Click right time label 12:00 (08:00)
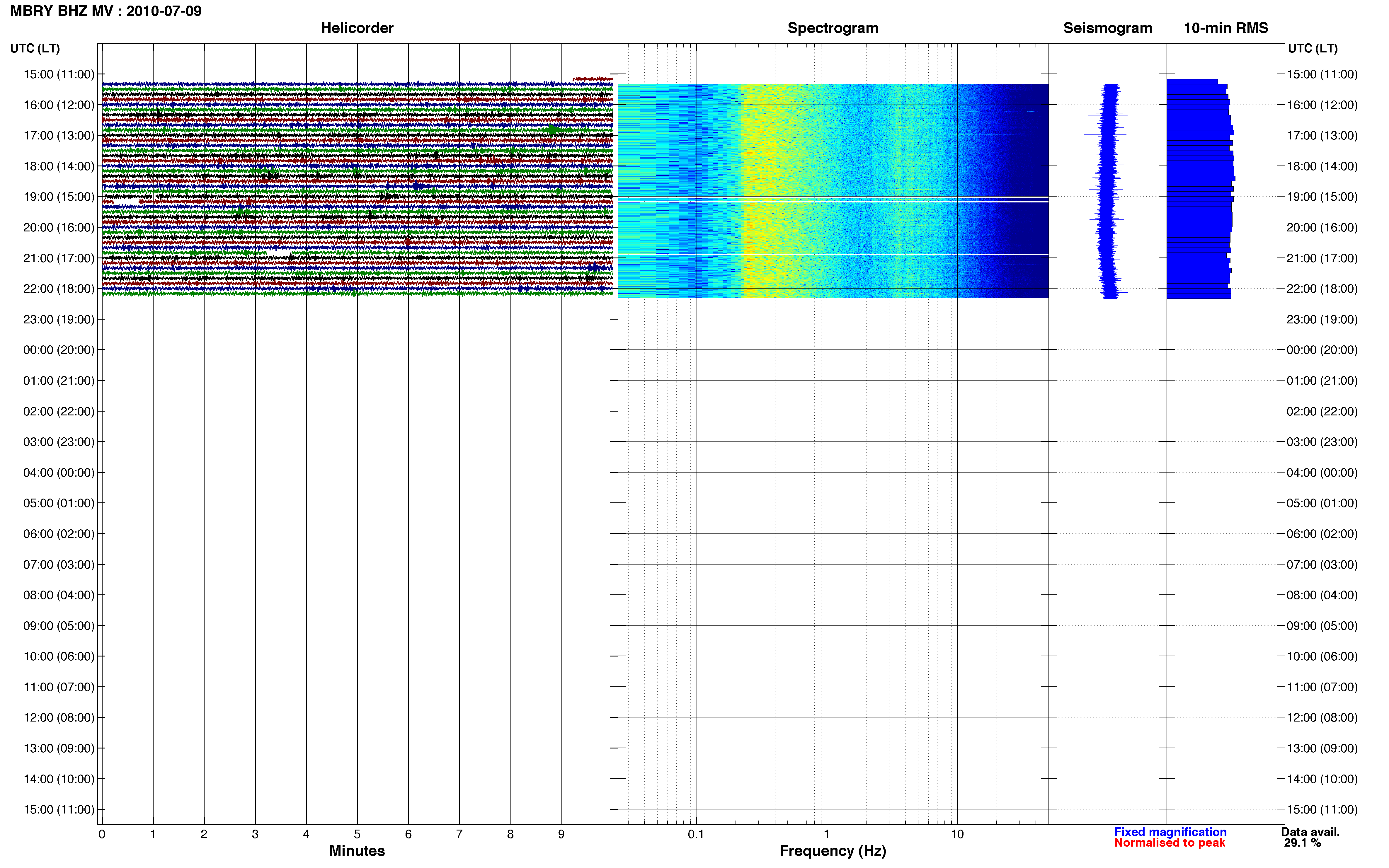1389x868 pixels. (1322, 718)
